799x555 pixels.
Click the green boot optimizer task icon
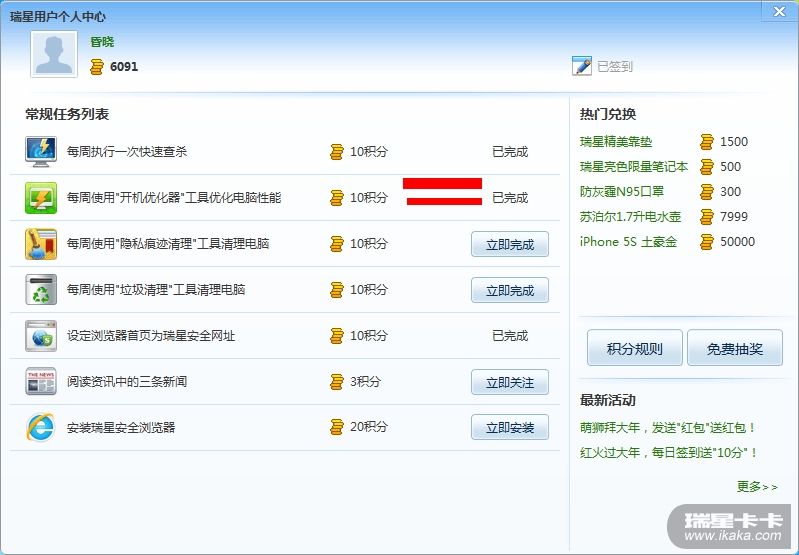pyautogui.click(x=41, y=198)
